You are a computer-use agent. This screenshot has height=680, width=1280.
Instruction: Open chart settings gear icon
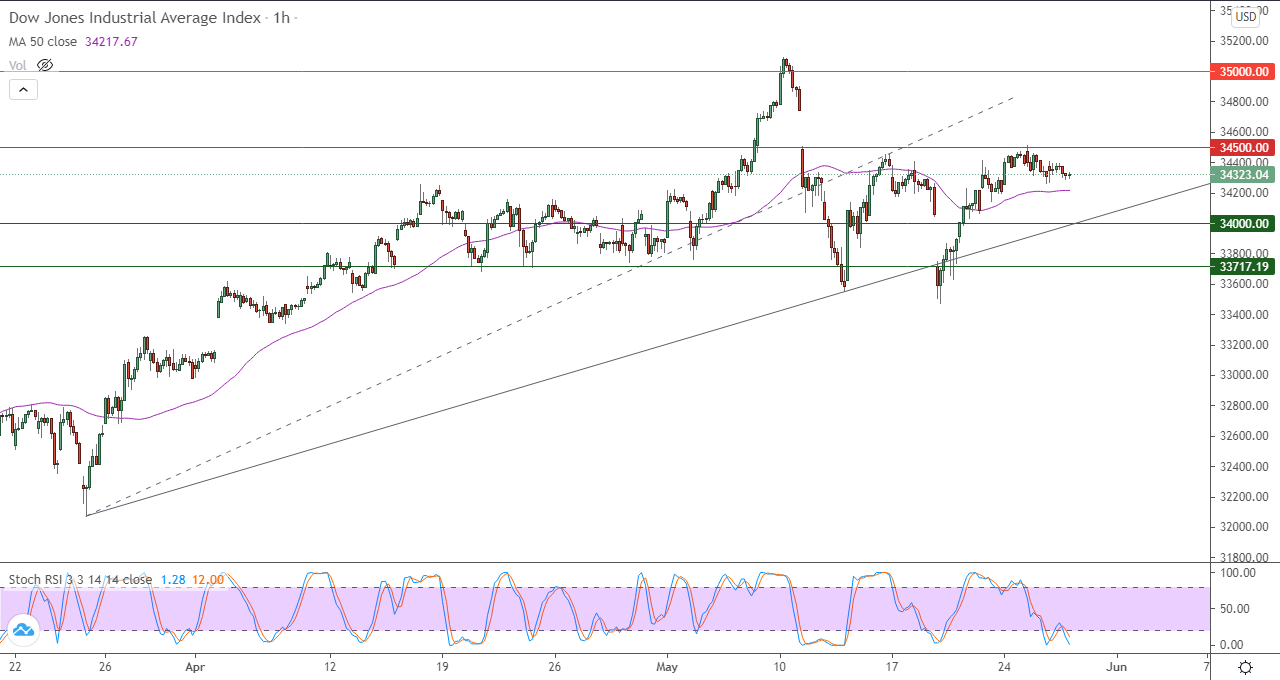1246,667
